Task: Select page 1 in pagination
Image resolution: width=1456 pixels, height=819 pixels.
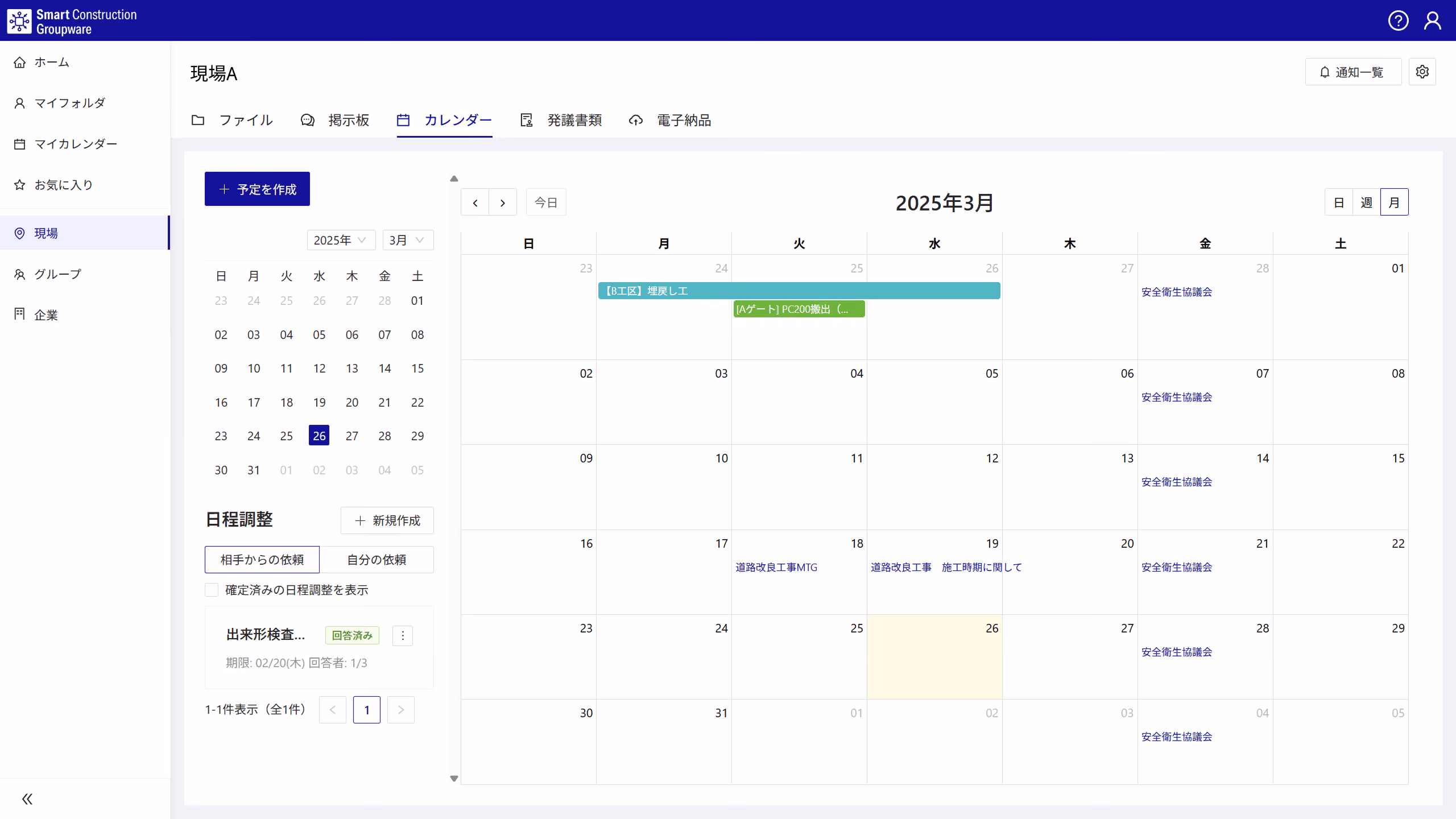Action: click(x=367, y=710)
